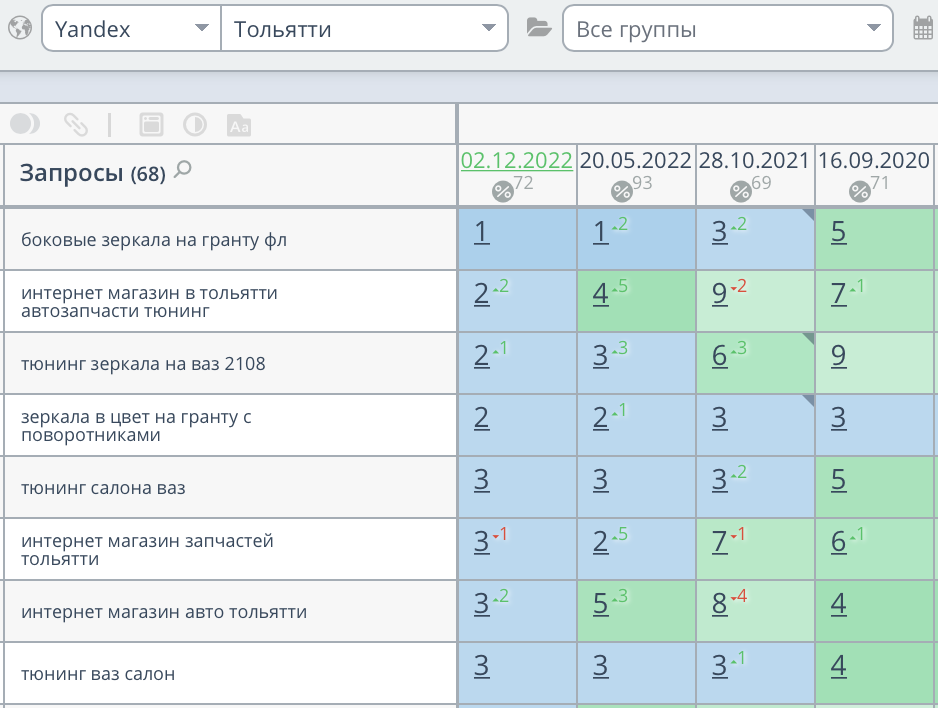Image resolution: width=938 pixels, height=708 pixels.
Task: Open position 9 for автозапчасти тюнинг on 28.10.2021
Action: coord(720,294)
